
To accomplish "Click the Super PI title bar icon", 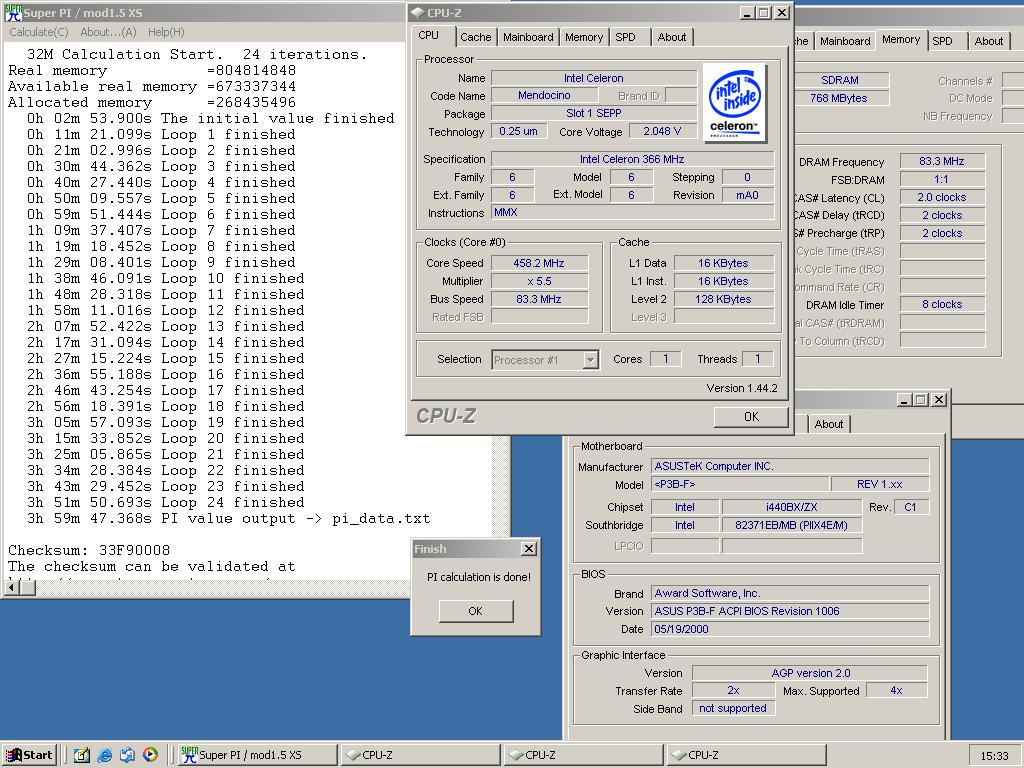I will [x=12, y=12].
